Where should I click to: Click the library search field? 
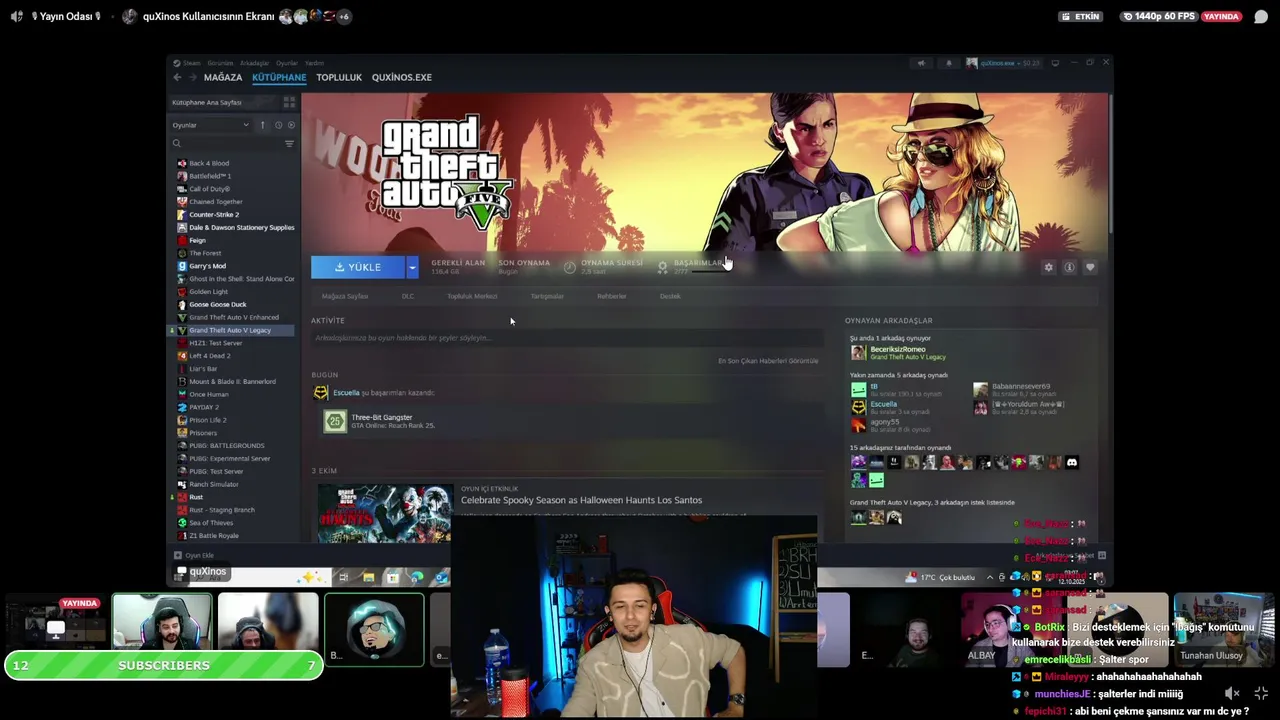225,144
